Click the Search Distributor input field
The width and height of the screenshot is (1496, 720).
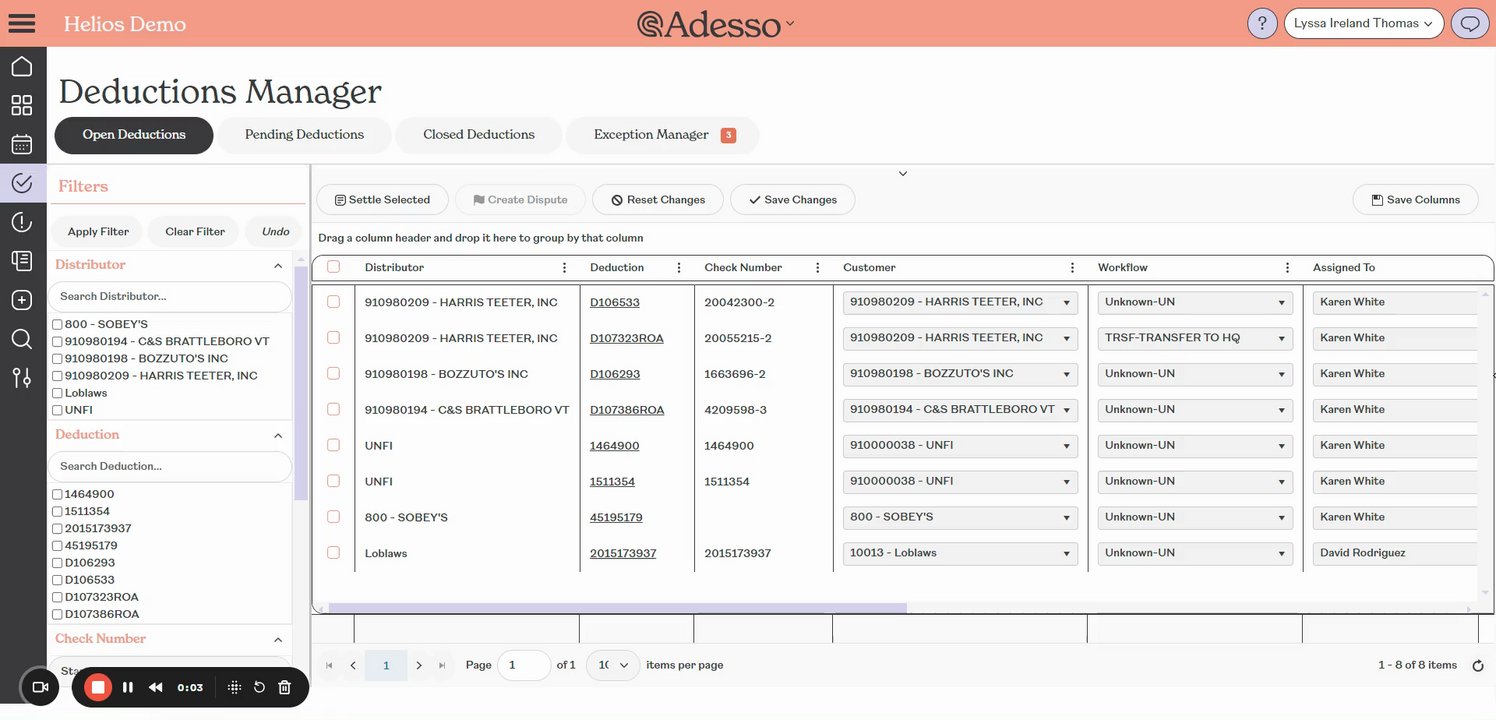click(x=170, y=297)
